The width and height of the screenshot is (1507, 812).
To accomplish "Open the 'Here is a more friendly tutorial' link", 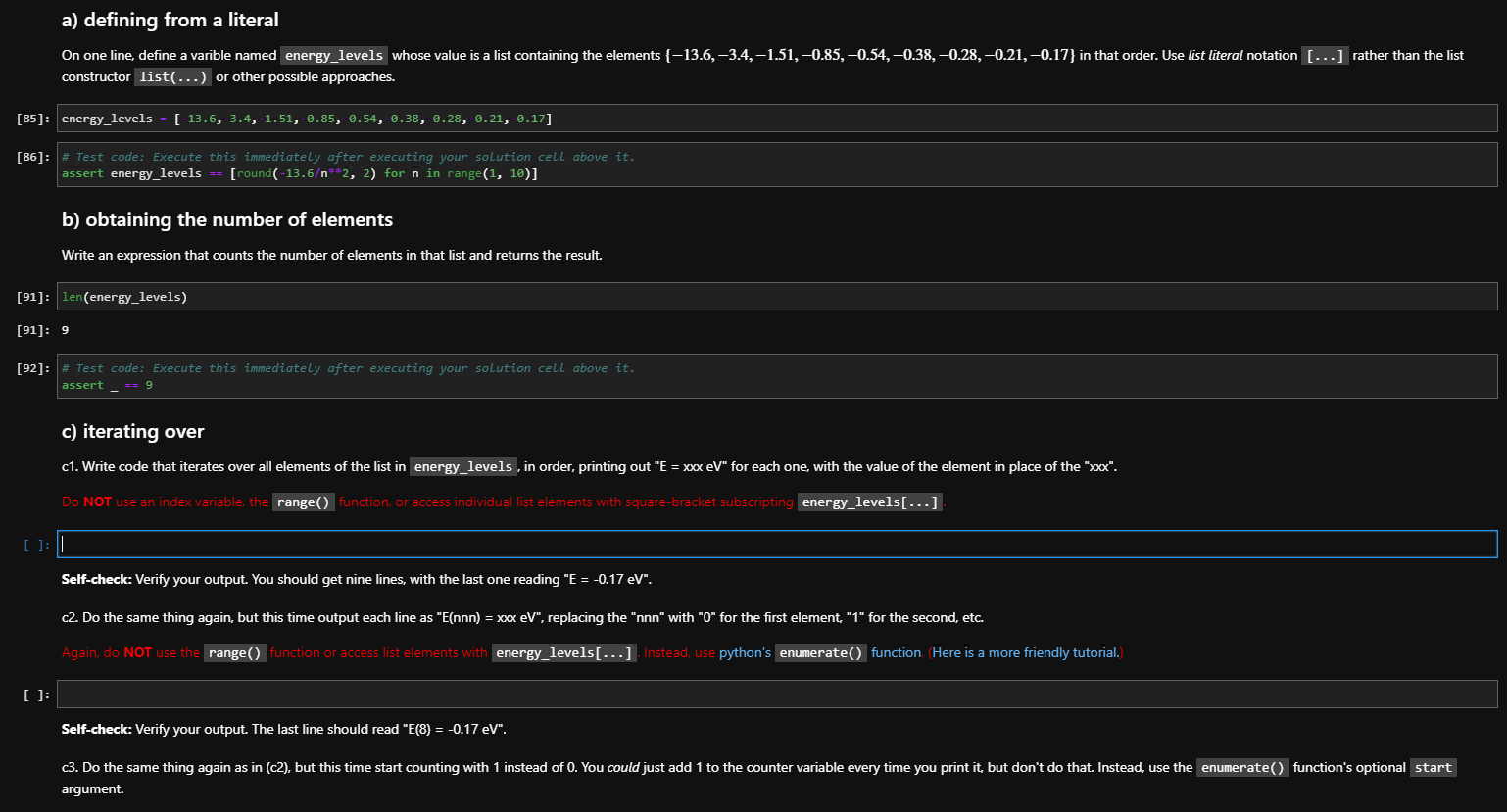I will click(1023, 652).
